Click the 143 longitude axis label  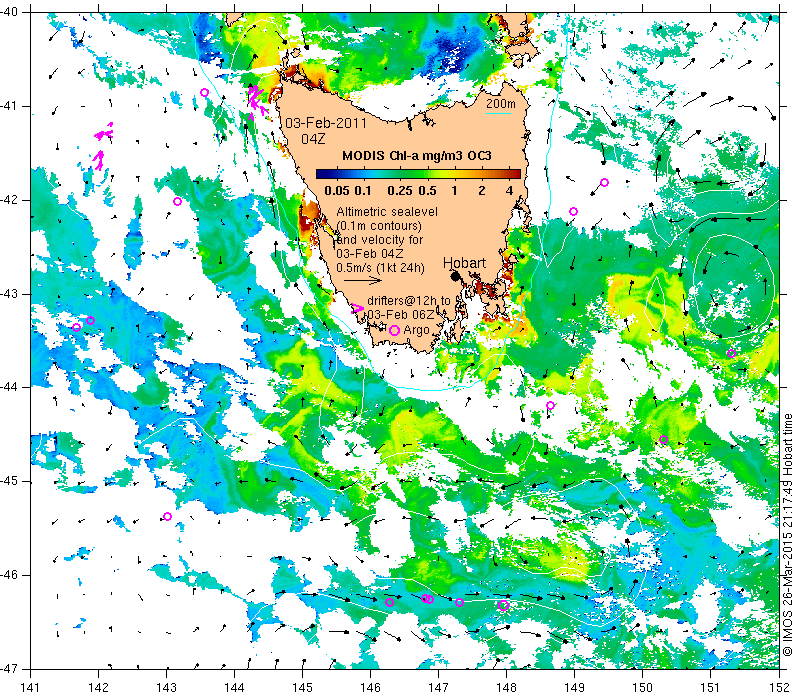tap(166, 688)
